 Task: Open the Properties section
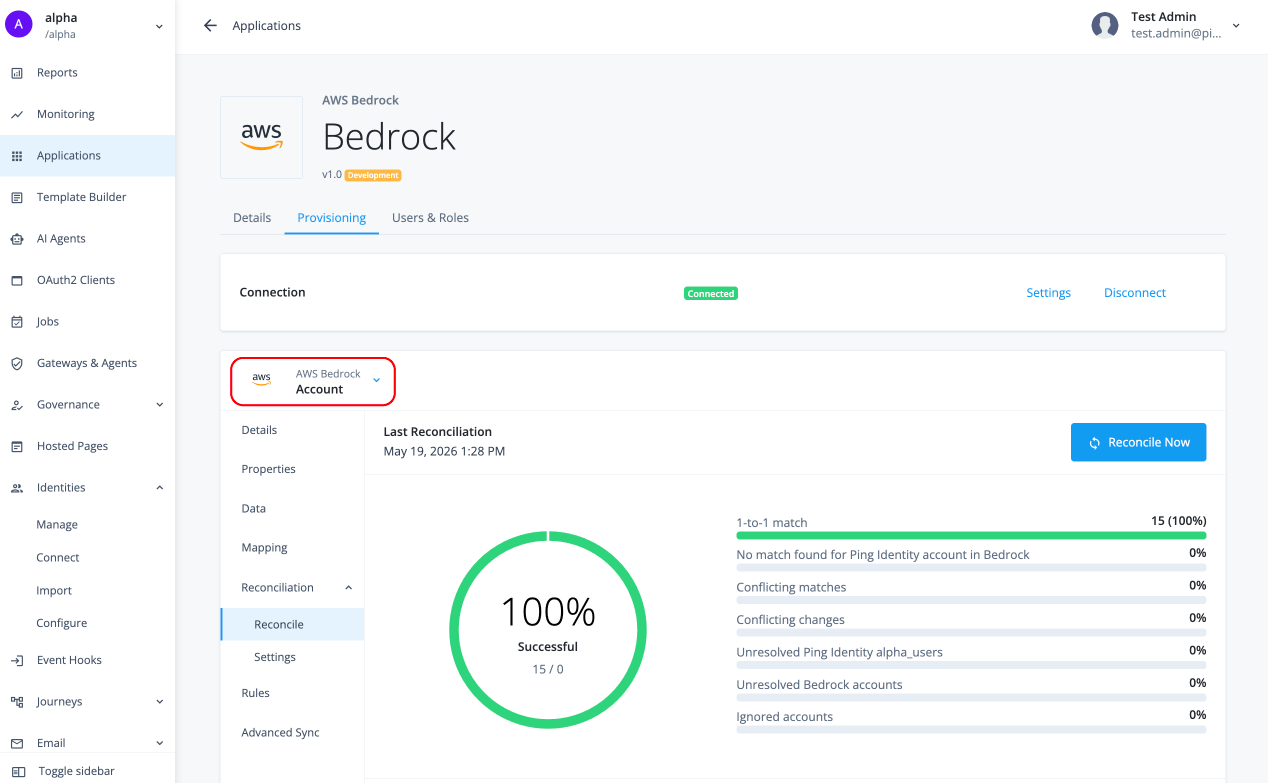click(268, 469)
